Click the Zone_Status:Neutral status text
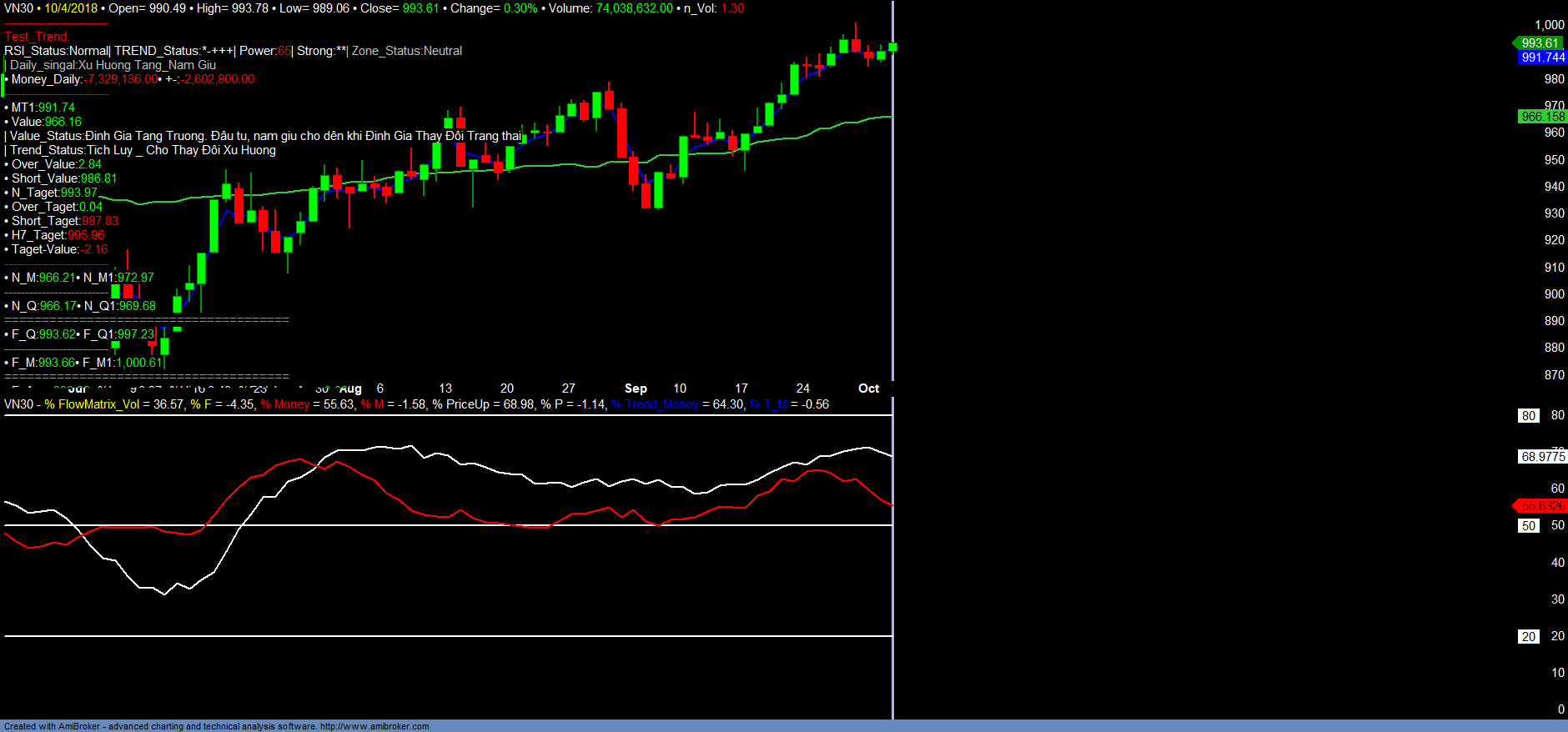1568x732 pixels. point(407,51)
